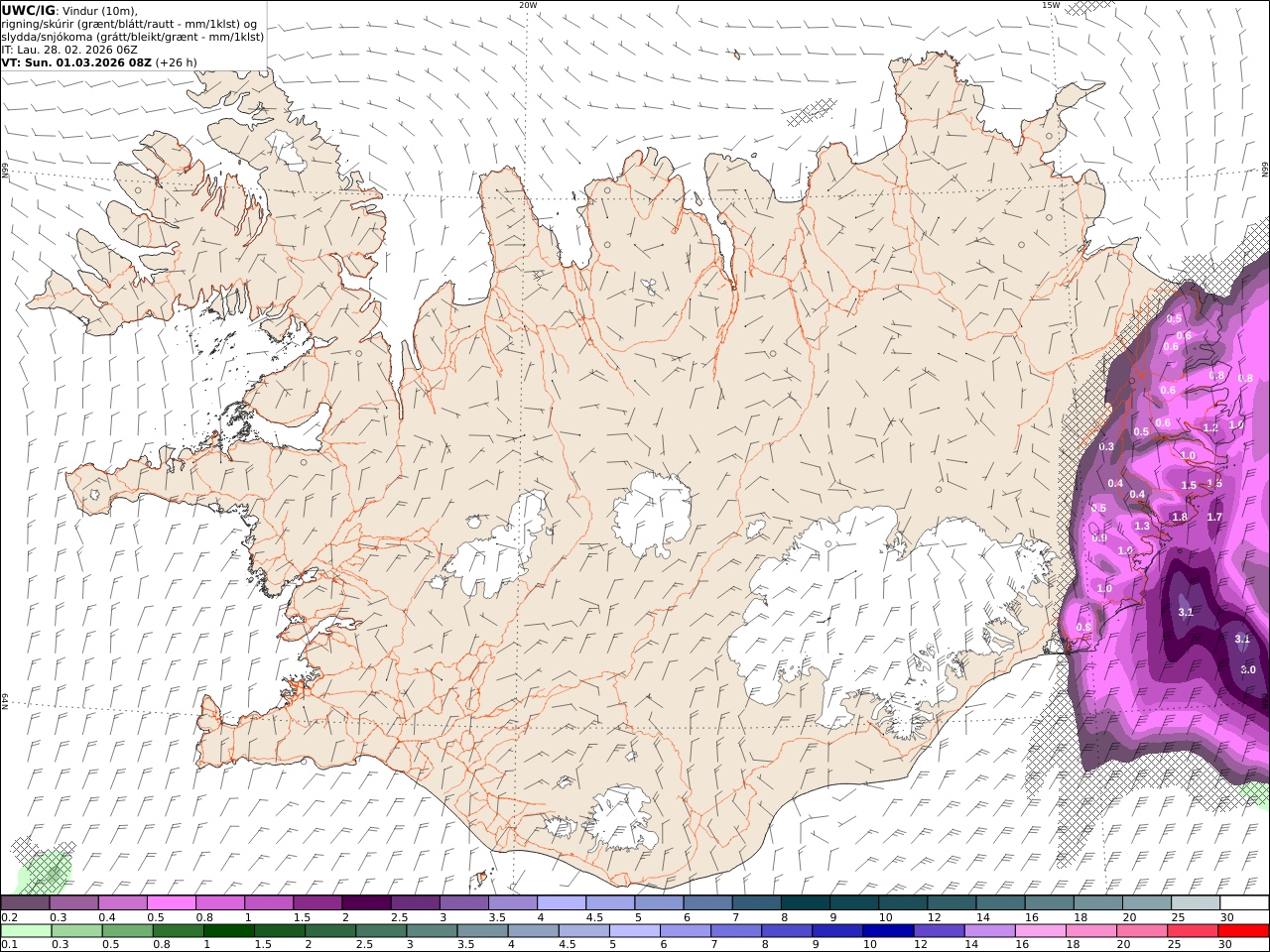Choose the darkest green swatch labeled 1 in bottom row
Viewport: 1270px width, 952px height.
(229, 930)
